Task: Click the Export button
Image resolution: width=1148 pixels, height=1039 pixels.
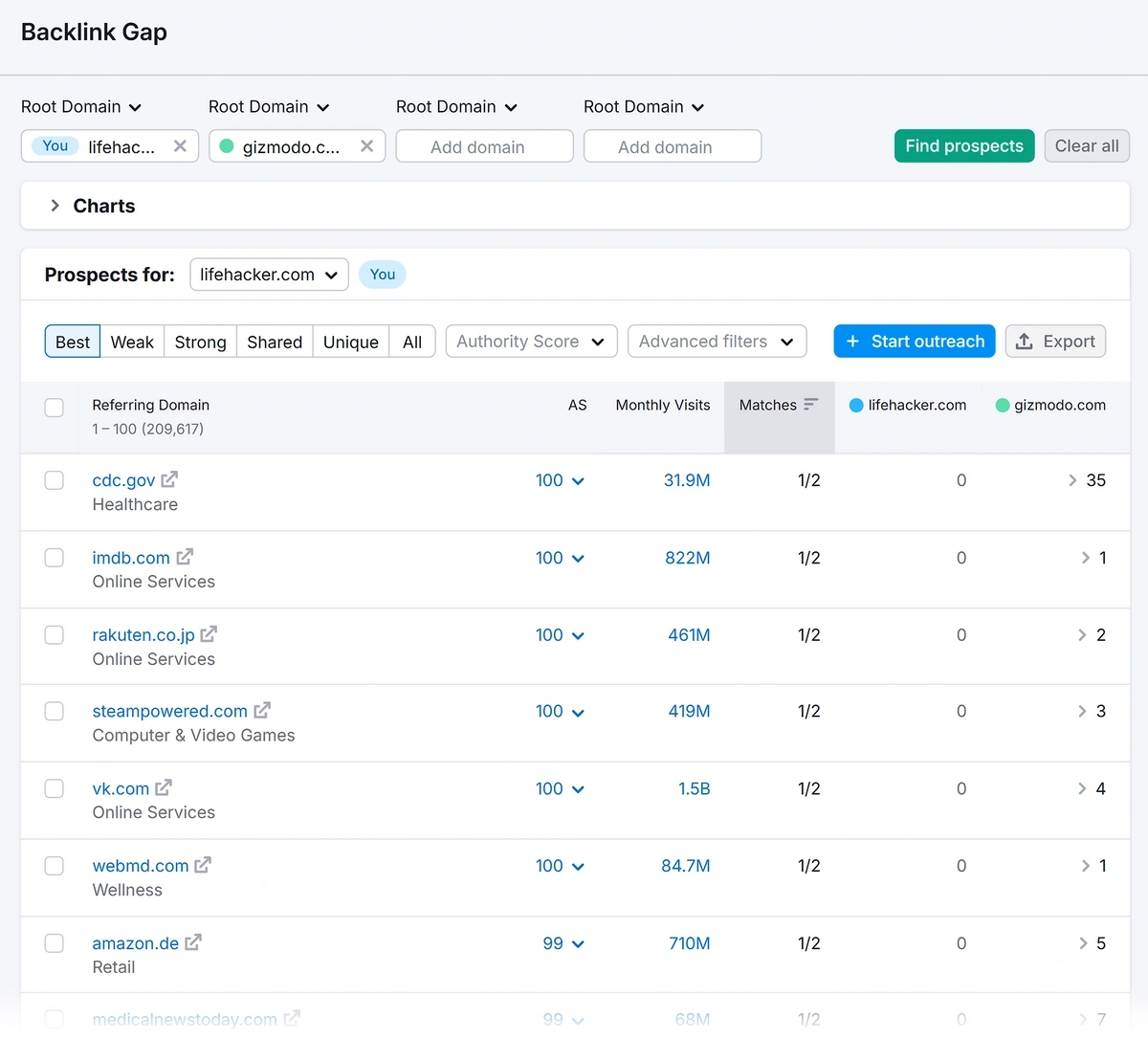Action: 1055,342
